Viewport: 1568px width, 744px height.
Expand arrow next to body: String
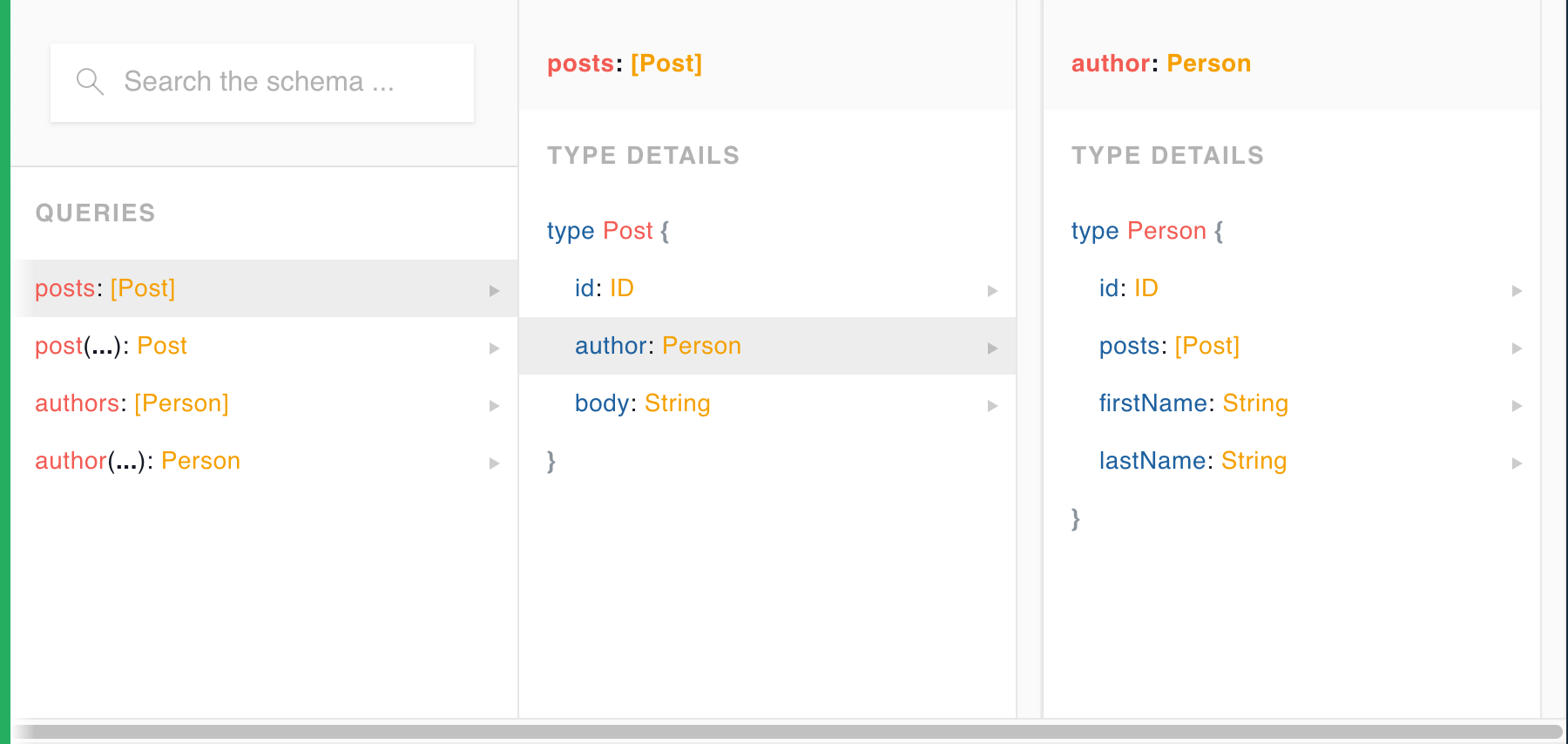click(992, 405)
